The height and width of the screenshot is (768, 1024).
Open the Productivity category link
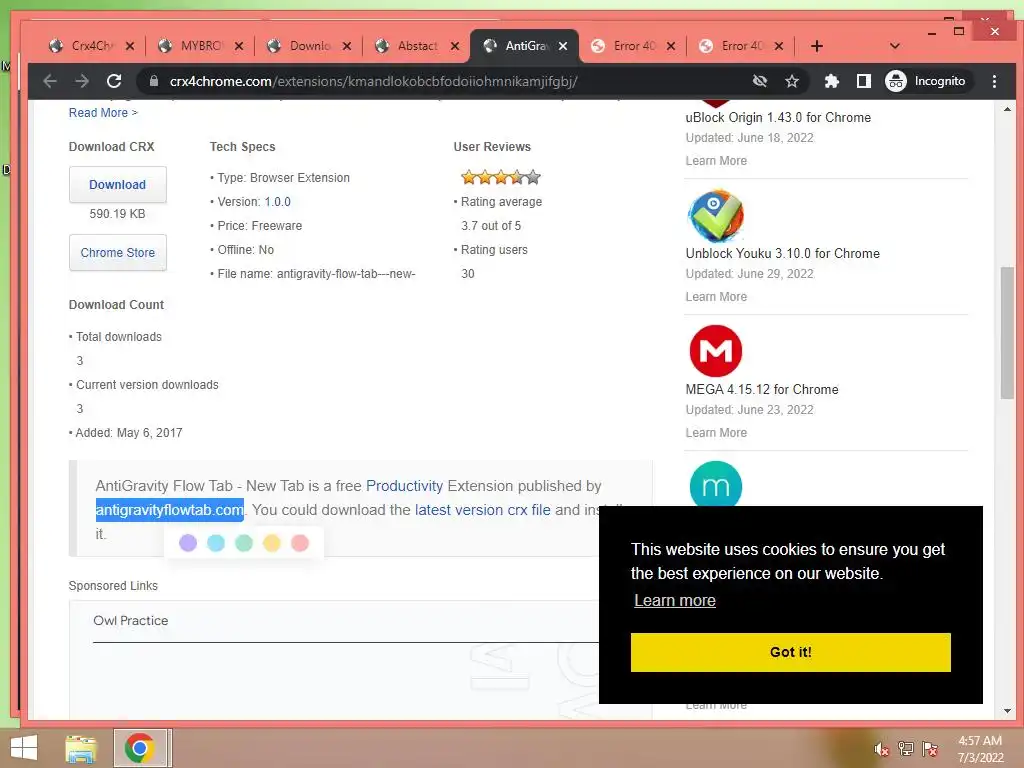tap(404, 486)
